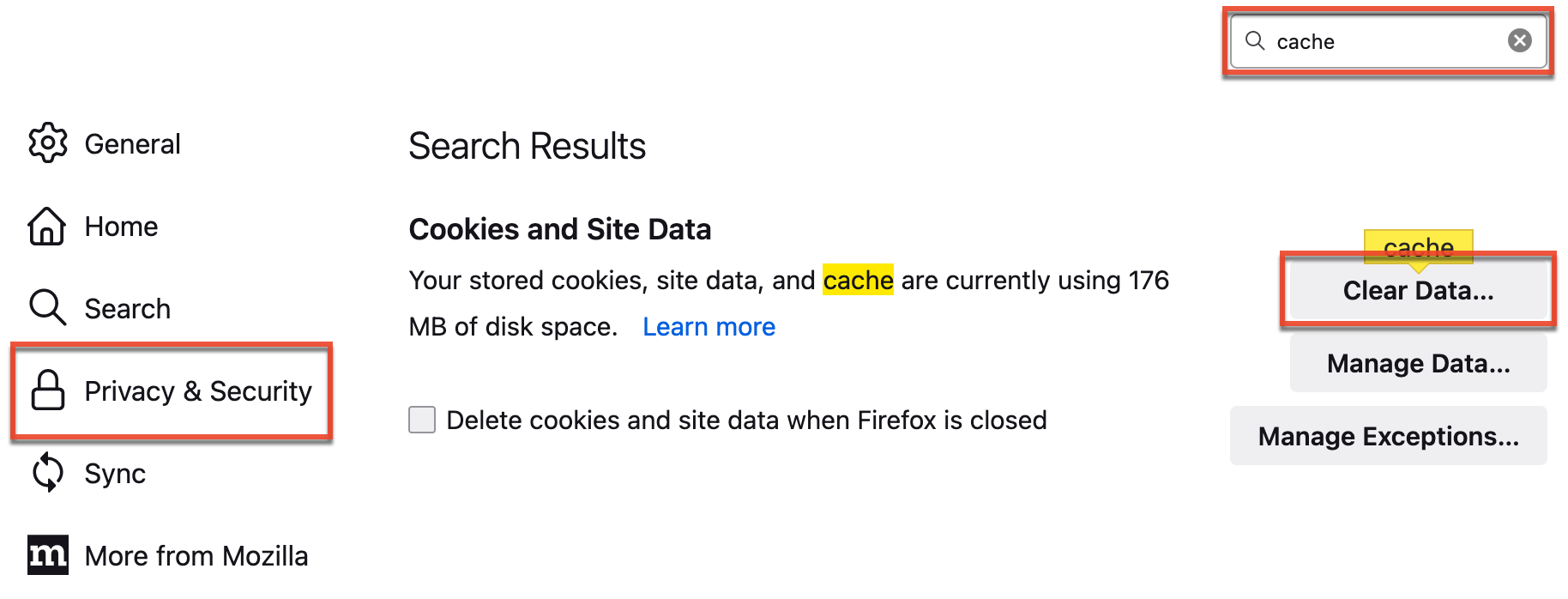
Task: Click the magnifying glass icon beside Search
Action: (48, 307)
